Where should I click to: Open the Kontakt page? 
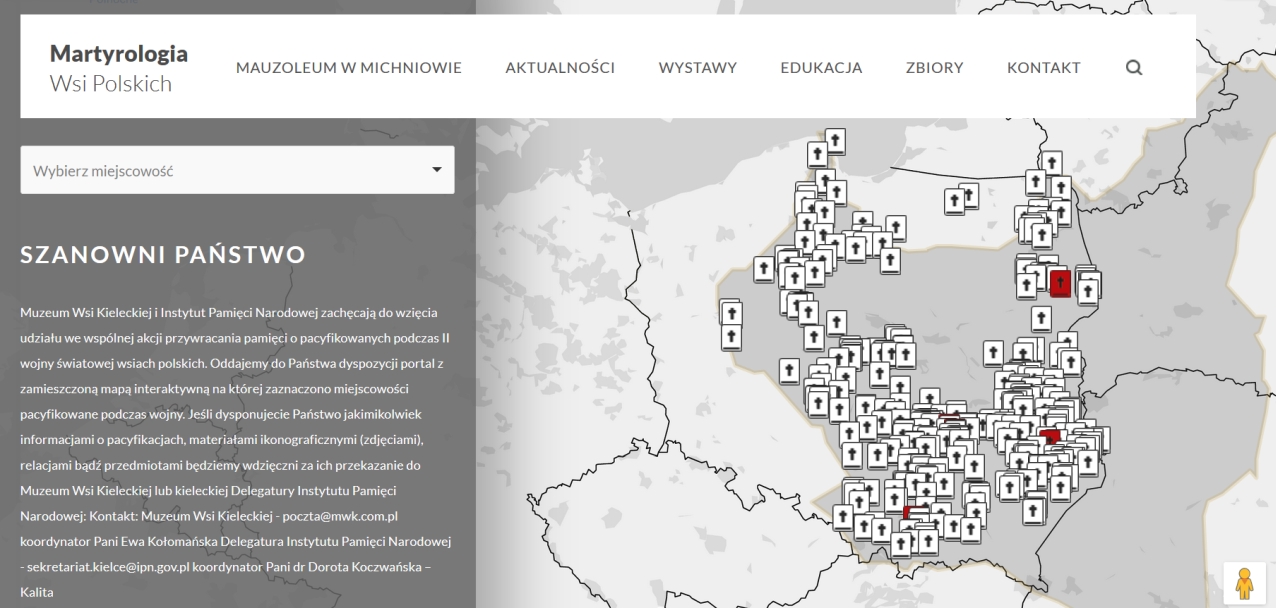pyautogui.click(x=1043, y=68)
